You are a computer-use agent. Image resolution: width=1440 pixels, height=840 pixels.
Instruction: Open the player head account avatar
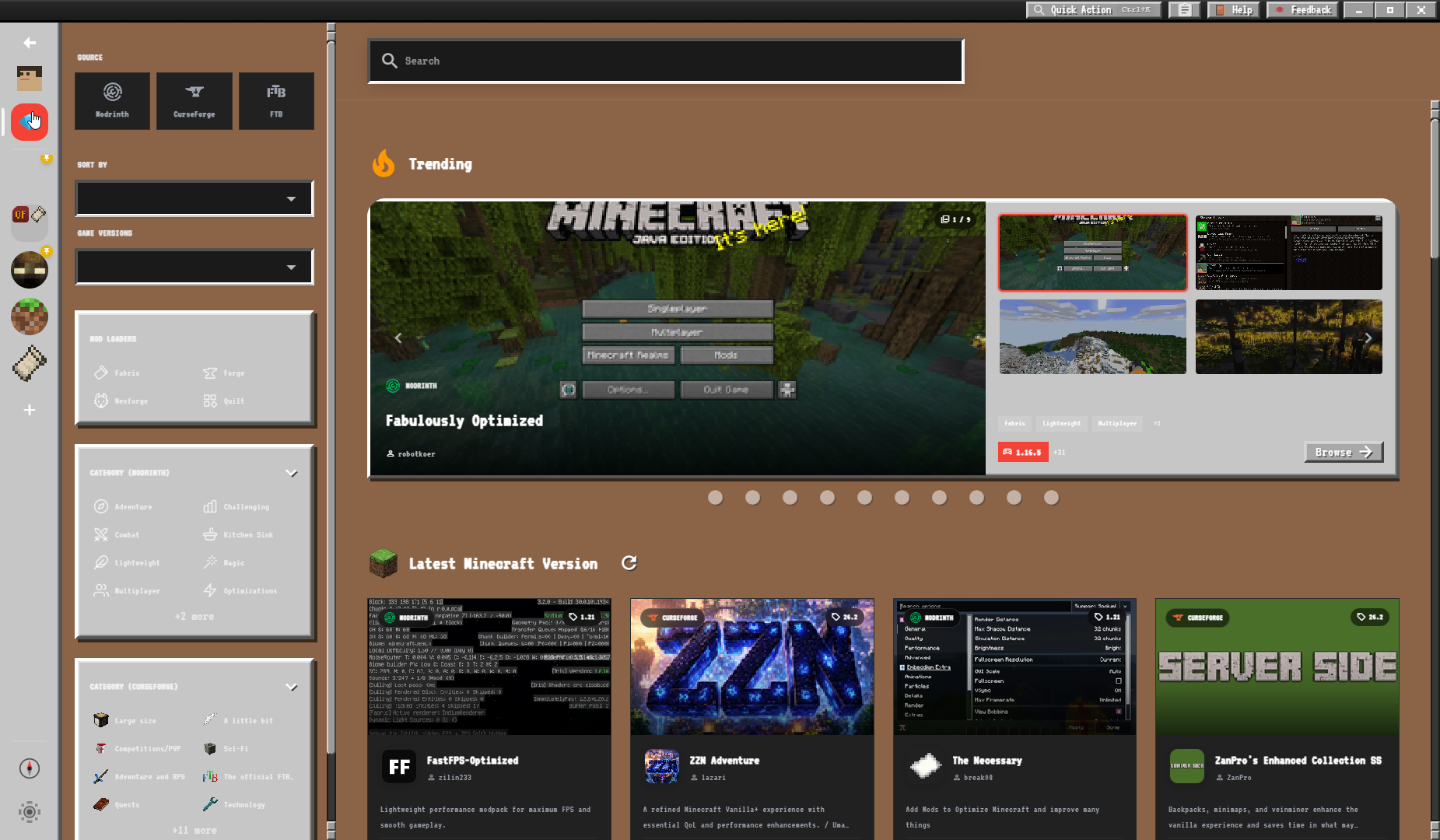(30, 78)
